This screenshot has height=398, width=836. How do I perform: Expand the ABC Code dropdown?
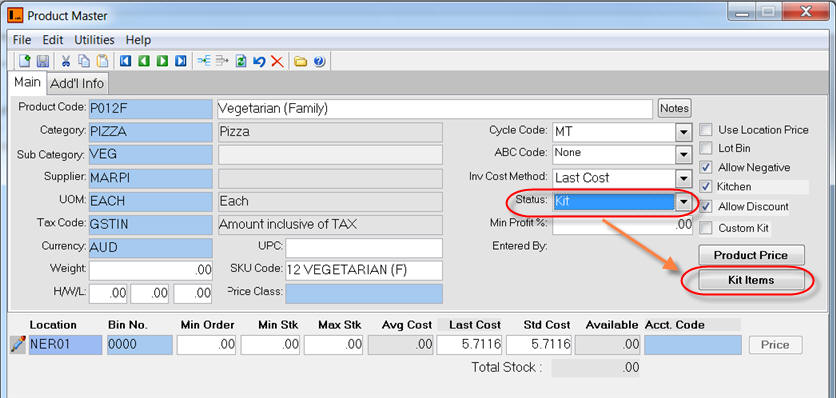click(x=683, y=155)
